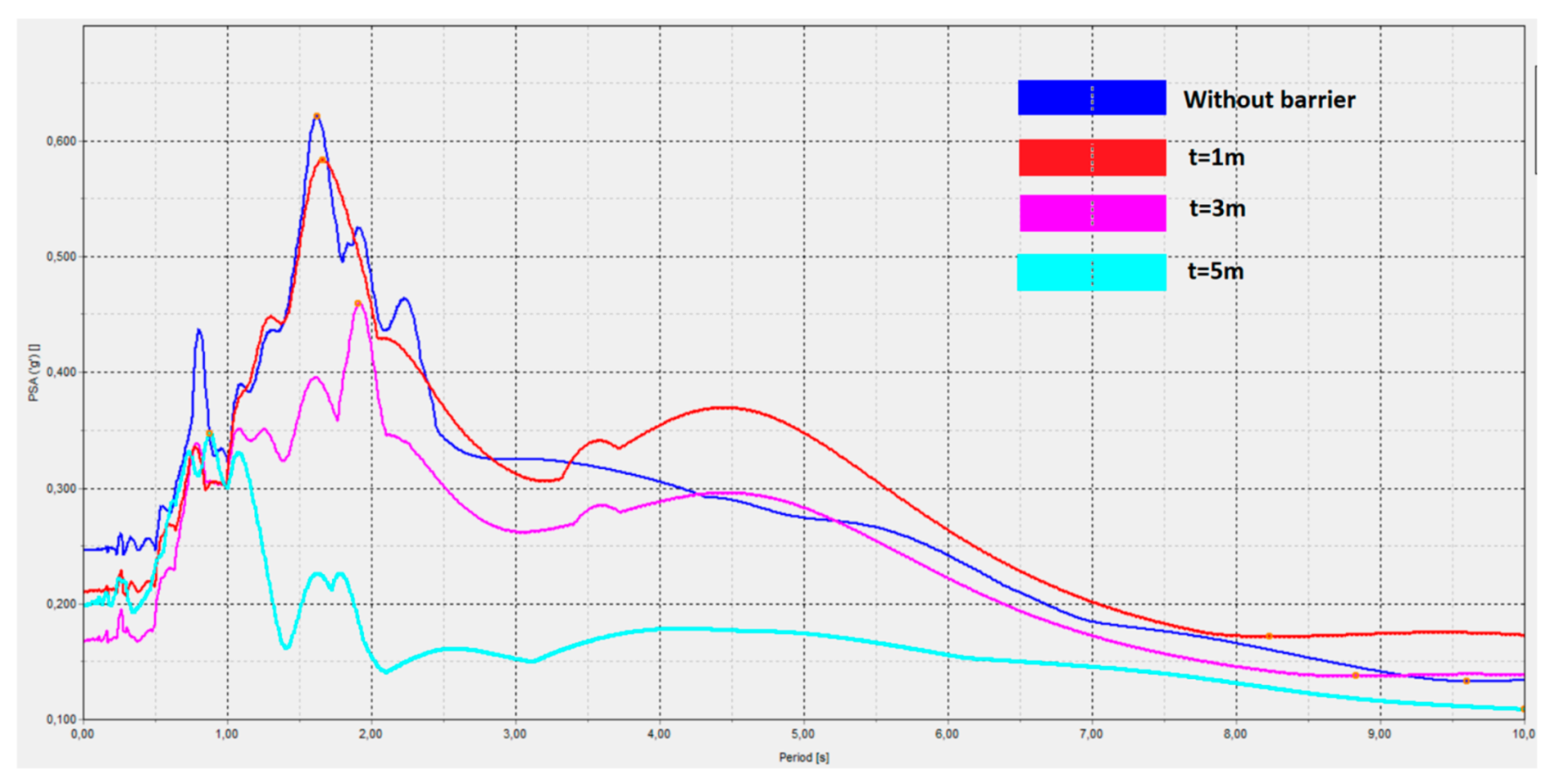Click the blue Without barrier legend swatch

pos(1091,97)
